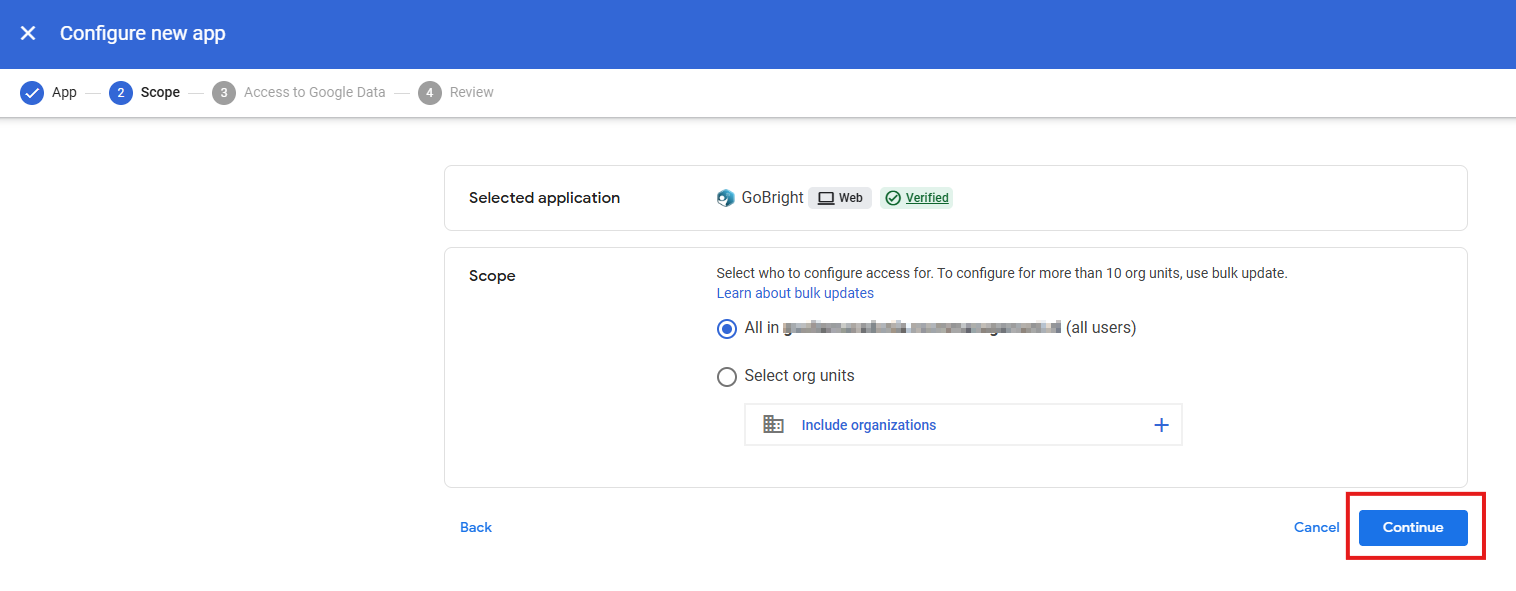Cancel the app configuration

[1316, 527]
